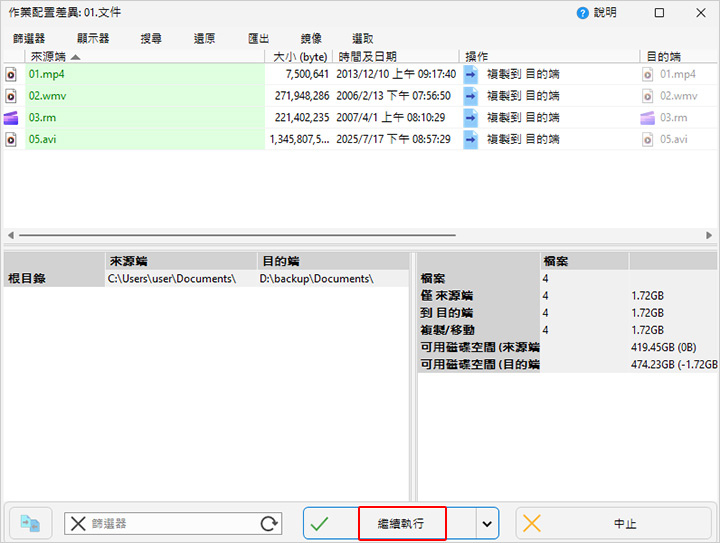Click the refresh icon in filter field

click(269, 524)
